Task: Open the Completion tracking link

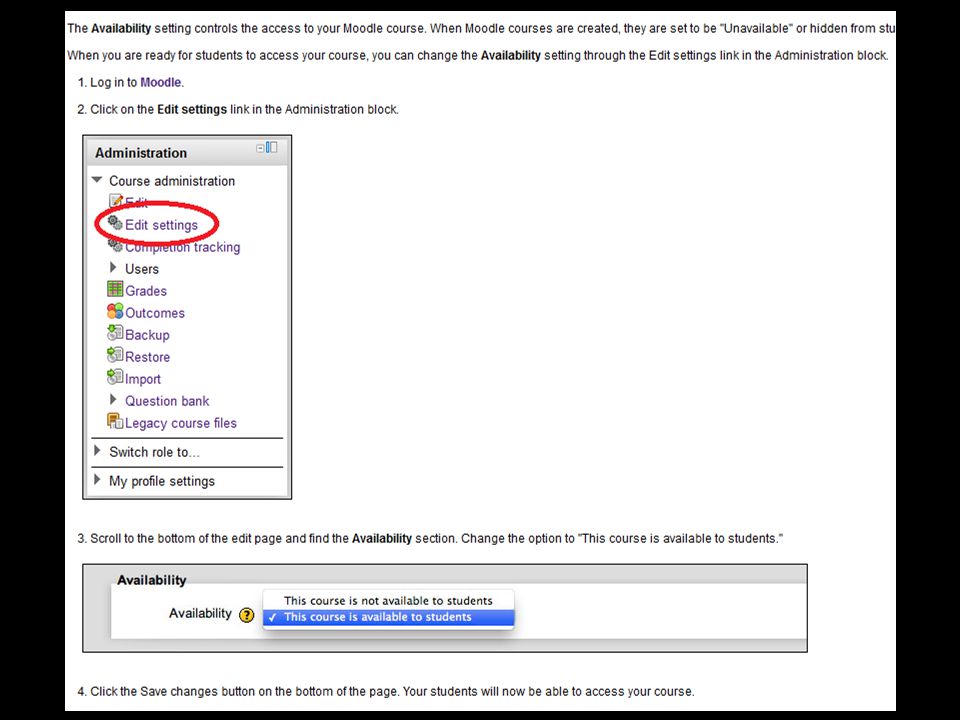Action: [182, 247]
